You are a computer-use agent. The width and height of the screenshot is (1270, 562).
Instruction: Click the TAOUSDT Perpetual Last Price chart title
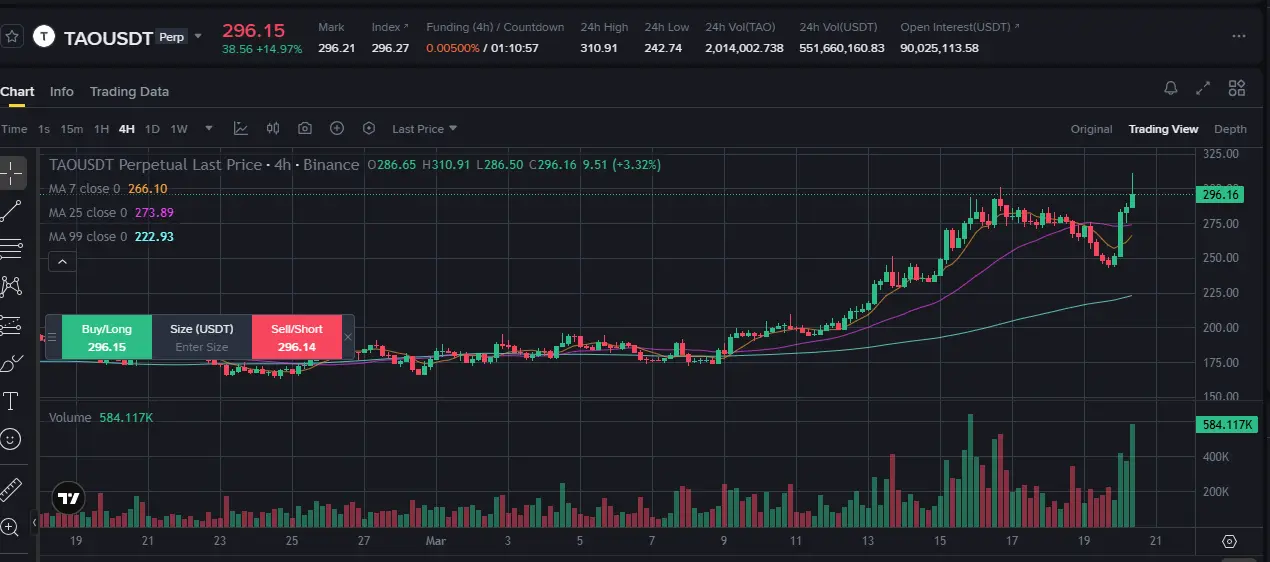[204, 165]
